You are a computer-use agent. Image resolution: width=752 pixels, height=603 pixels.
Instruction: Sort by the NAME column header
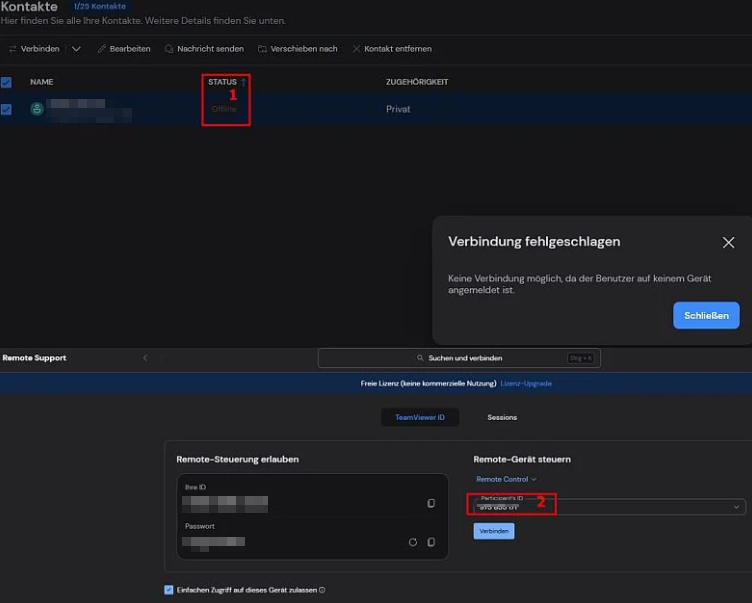42,82
